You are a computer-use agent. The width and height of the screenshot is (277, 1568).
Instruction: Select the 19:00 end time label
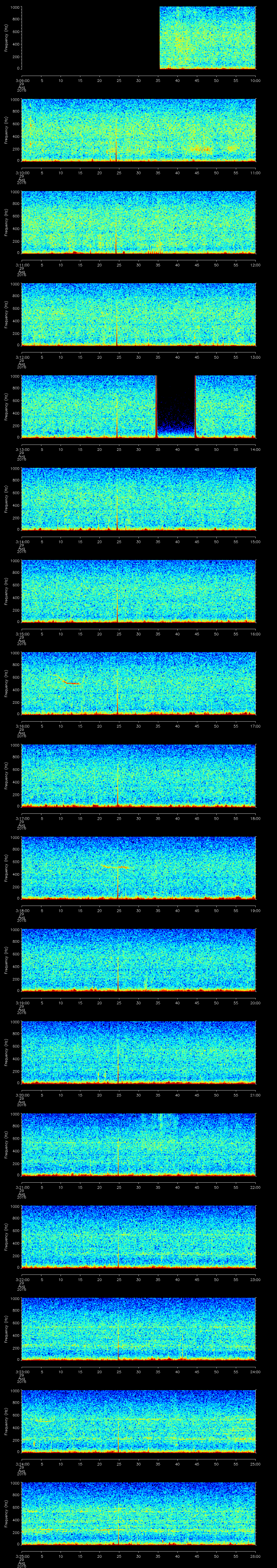coord(255,910)
